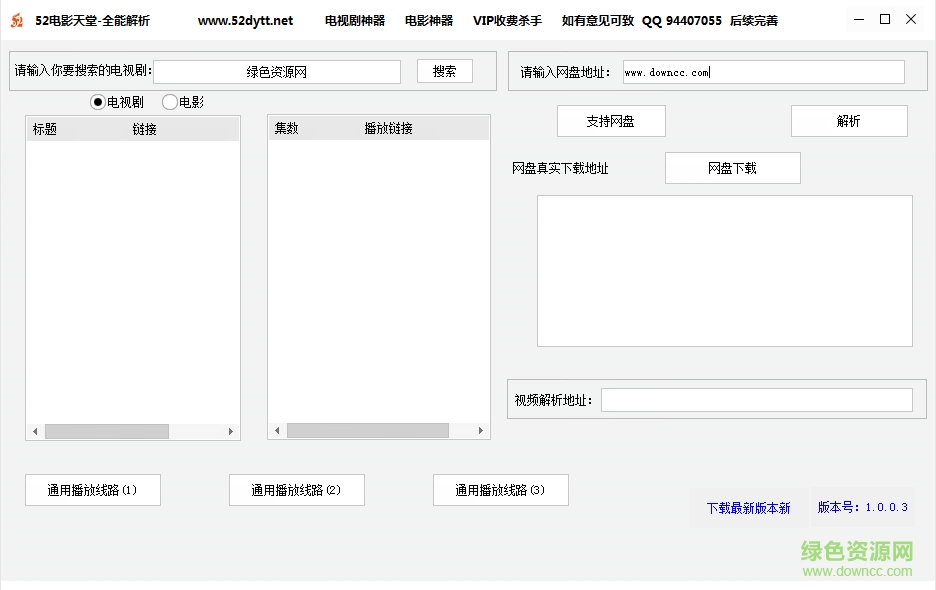Select the 电视剧 radio button
The height and width of the screenshot is (590, 936).
98,101
